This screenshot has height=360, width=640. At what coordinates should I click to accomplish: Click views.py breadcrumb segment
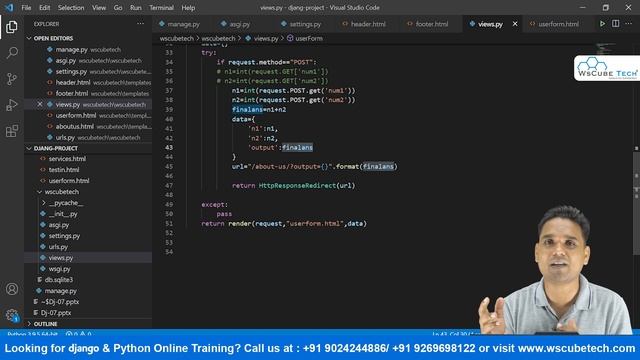pos(265,38)
